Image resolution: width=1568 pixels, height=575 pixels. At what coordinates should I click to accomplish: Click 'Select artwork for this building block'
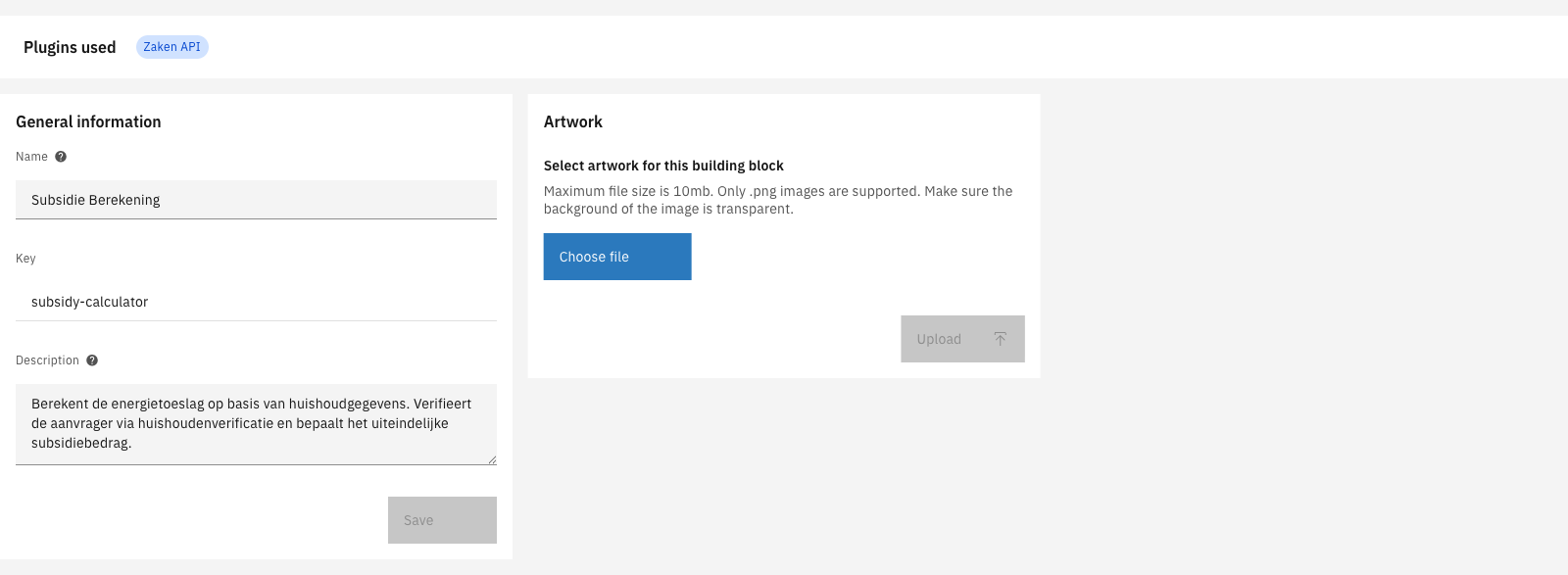(x=663, y=166)
